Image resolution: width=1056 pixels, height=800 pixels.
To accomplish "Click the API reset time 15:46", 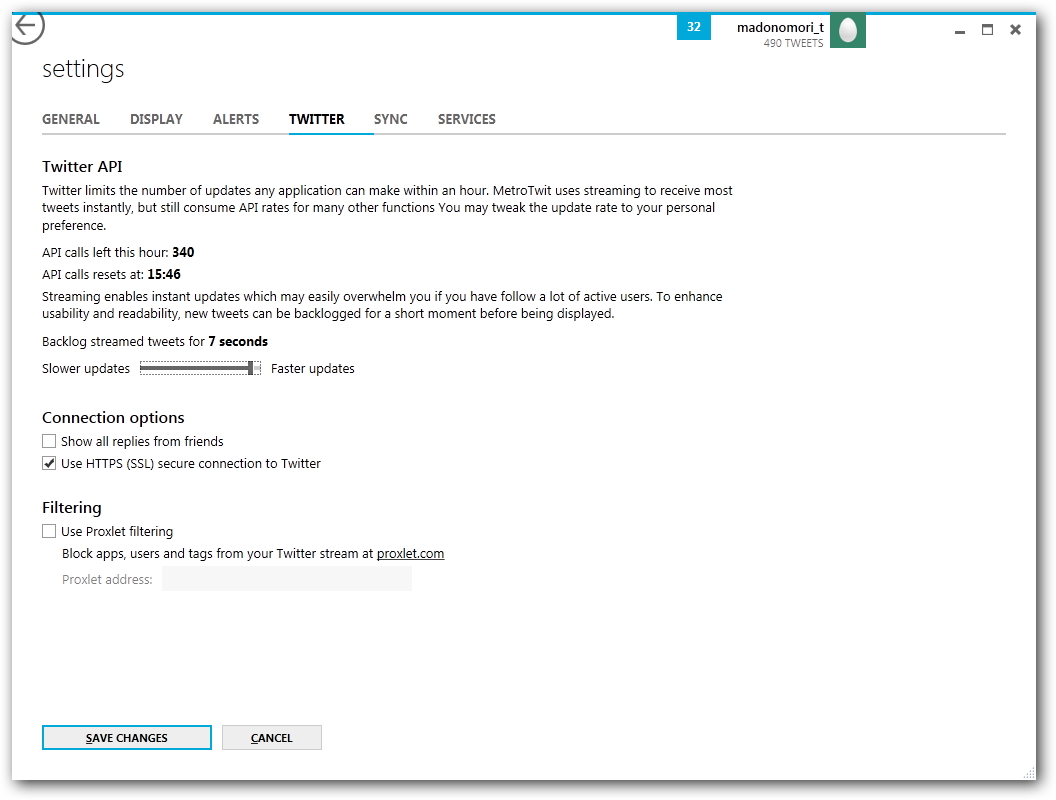I will (x=164, y=275).
